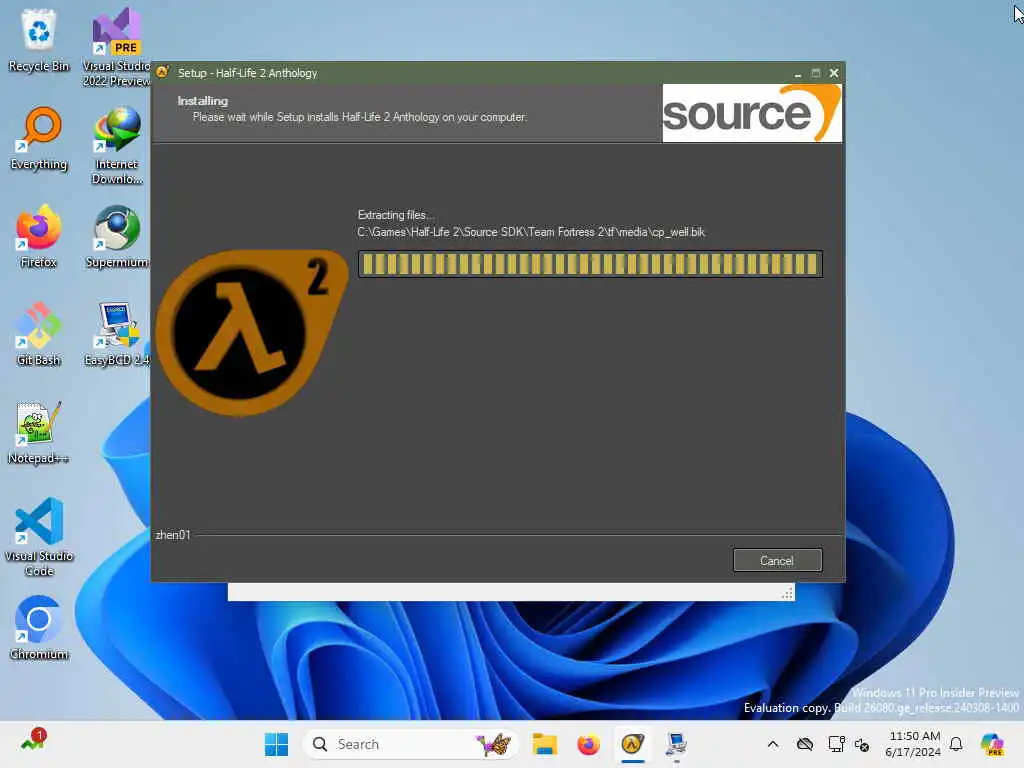Screen dimensions: 1024x768
Task: Click the display network tray icon
Action: (836, 744)
